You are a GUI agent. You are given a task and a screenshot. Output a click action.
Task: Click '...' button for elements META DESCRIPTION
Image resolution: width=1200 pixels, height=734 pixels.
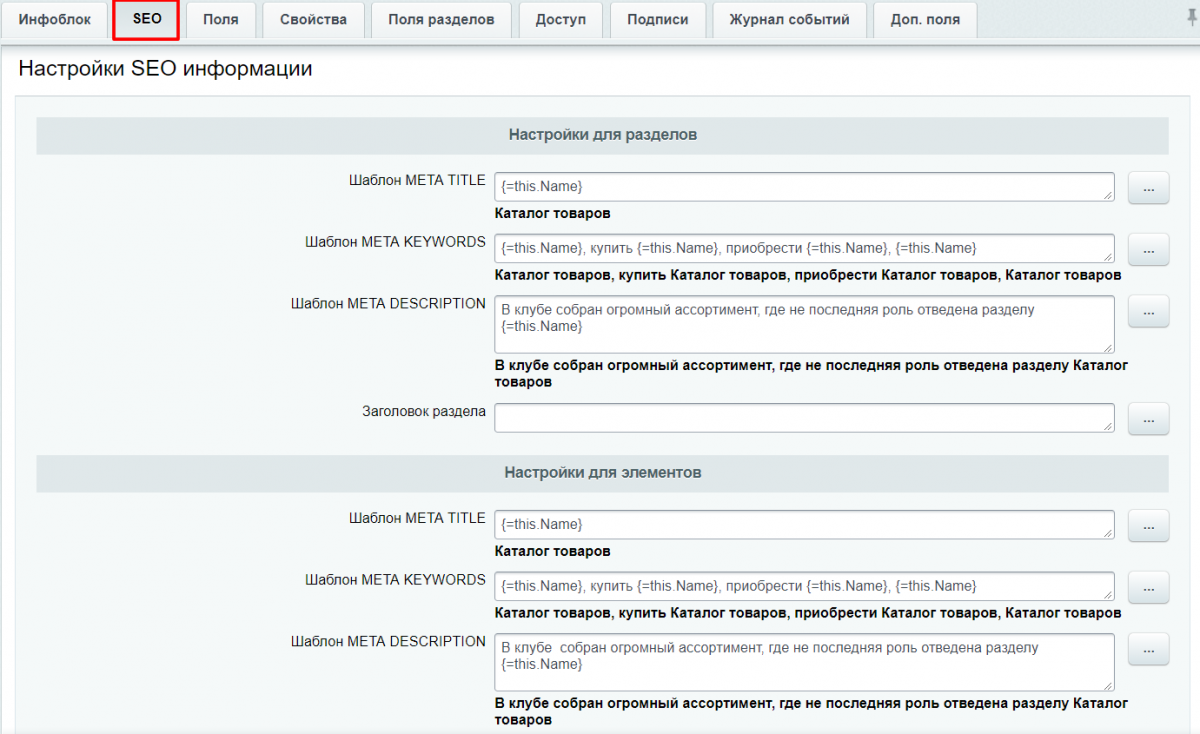tap(1148, 649)
